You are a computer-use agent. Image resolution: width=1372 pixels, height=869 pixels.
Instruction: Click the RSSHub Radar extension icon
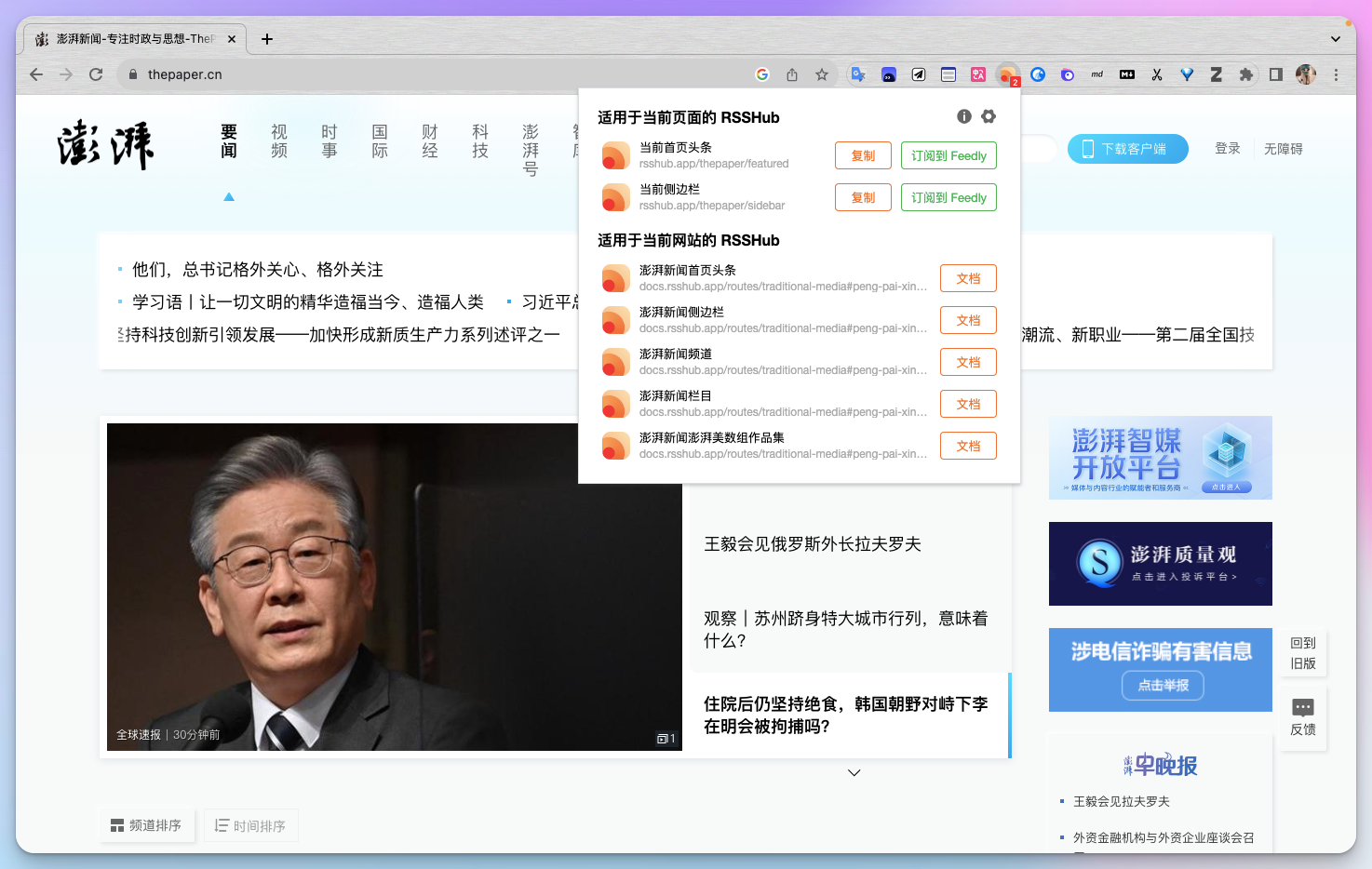tap(1008, 74)
